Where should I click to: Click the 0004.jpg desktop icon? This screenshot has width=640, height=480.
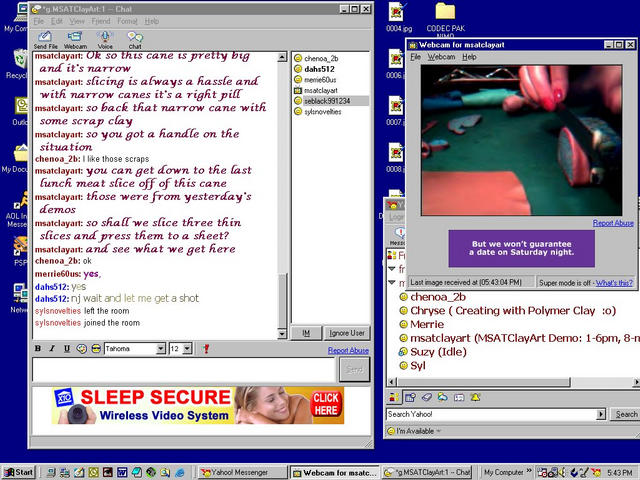coord(398,17)
